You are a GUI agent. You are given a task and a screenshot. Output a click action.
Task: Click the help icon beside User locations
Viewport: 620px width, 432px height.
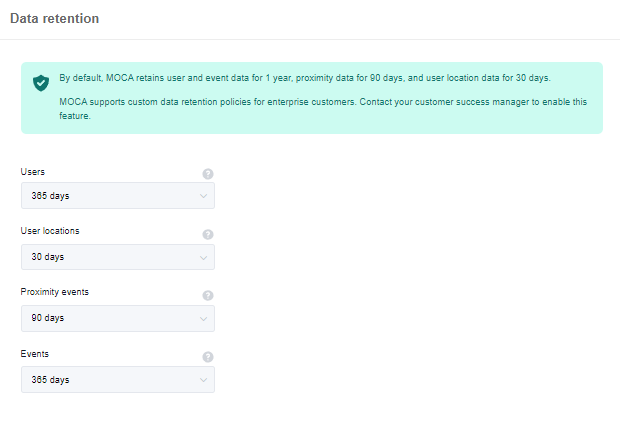pyautogui.click(x=208, y=234)
